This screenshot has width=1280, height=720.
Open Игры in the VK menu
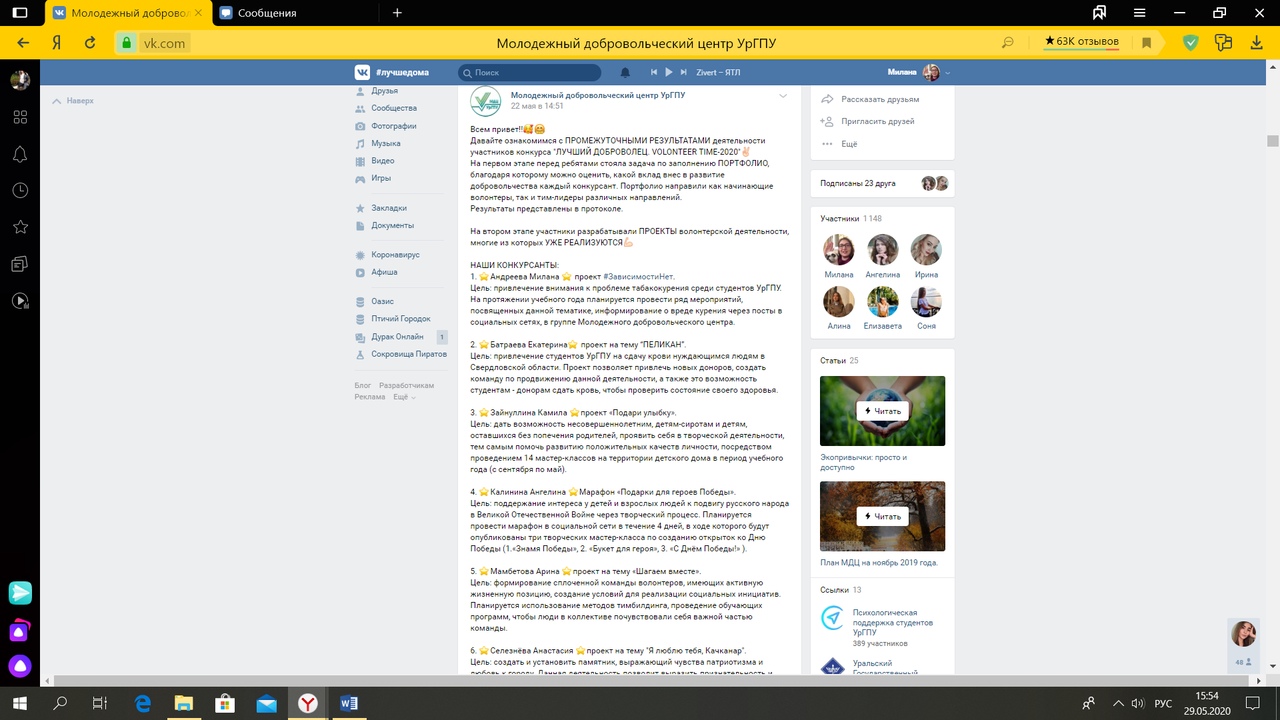(381, 178)
